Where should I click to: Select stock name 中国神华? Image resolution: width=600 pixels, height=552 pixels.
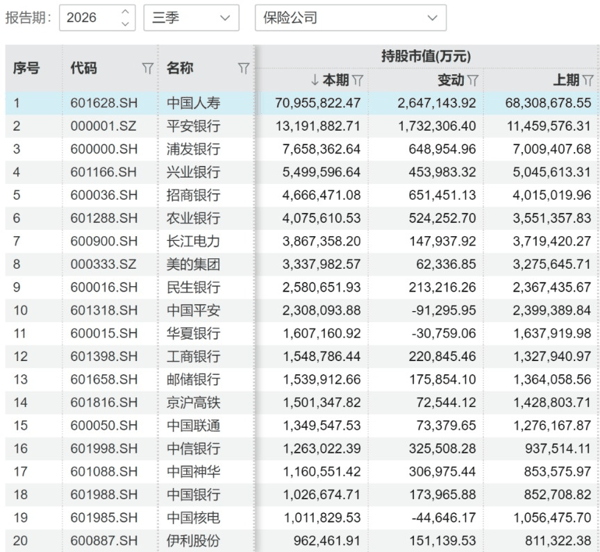point(193,472)
